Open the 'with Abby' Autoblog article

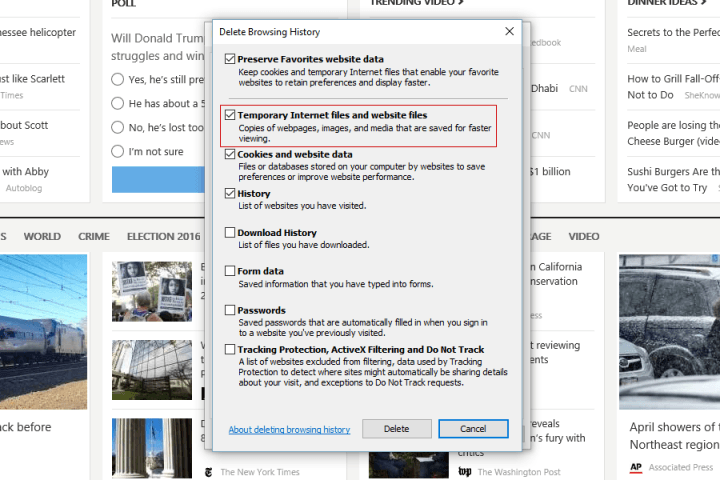click(x=25, y=171)
